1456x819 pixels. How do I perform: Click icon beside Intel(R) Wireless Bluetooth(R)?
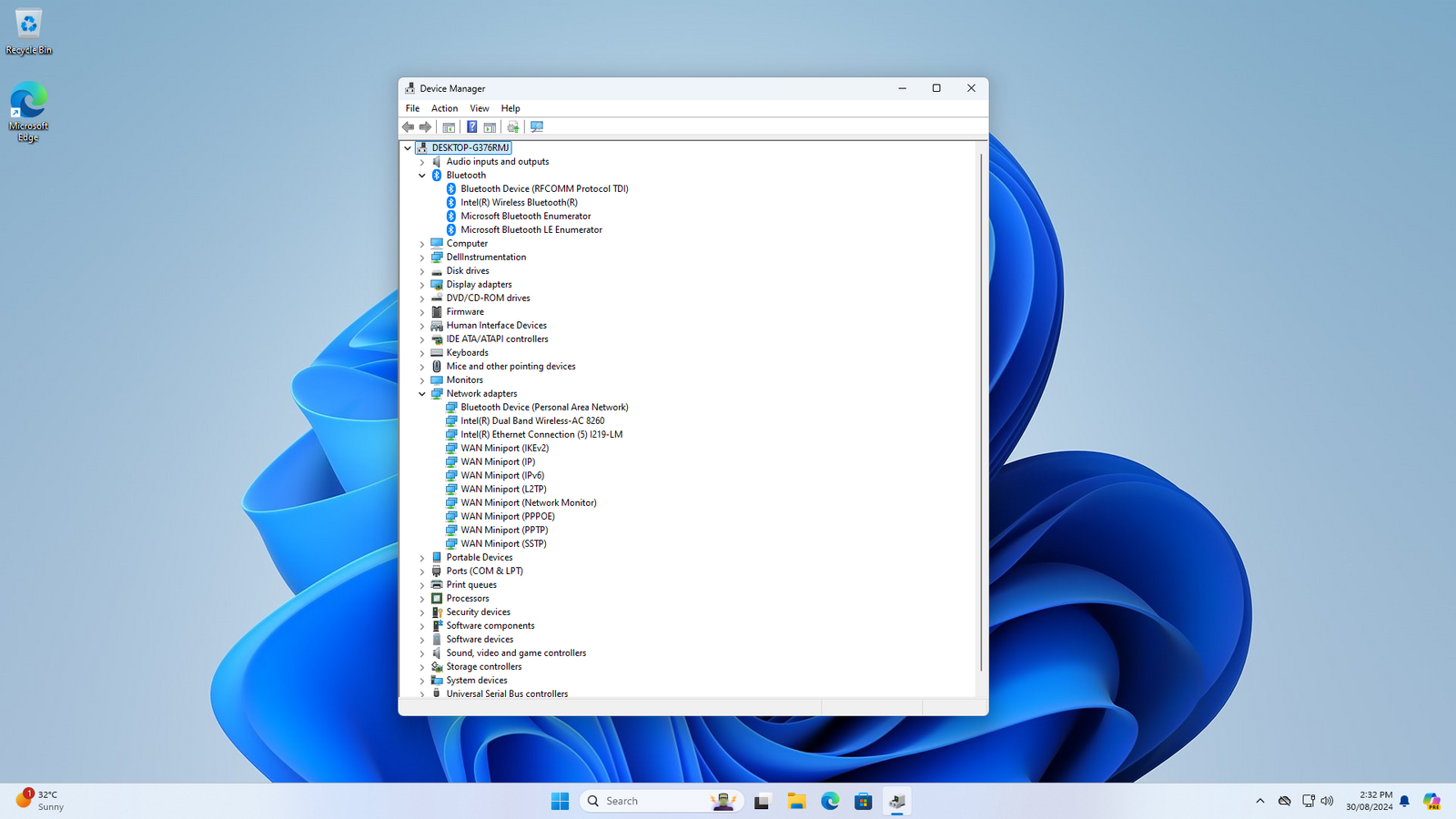click(x=451, y=202)
